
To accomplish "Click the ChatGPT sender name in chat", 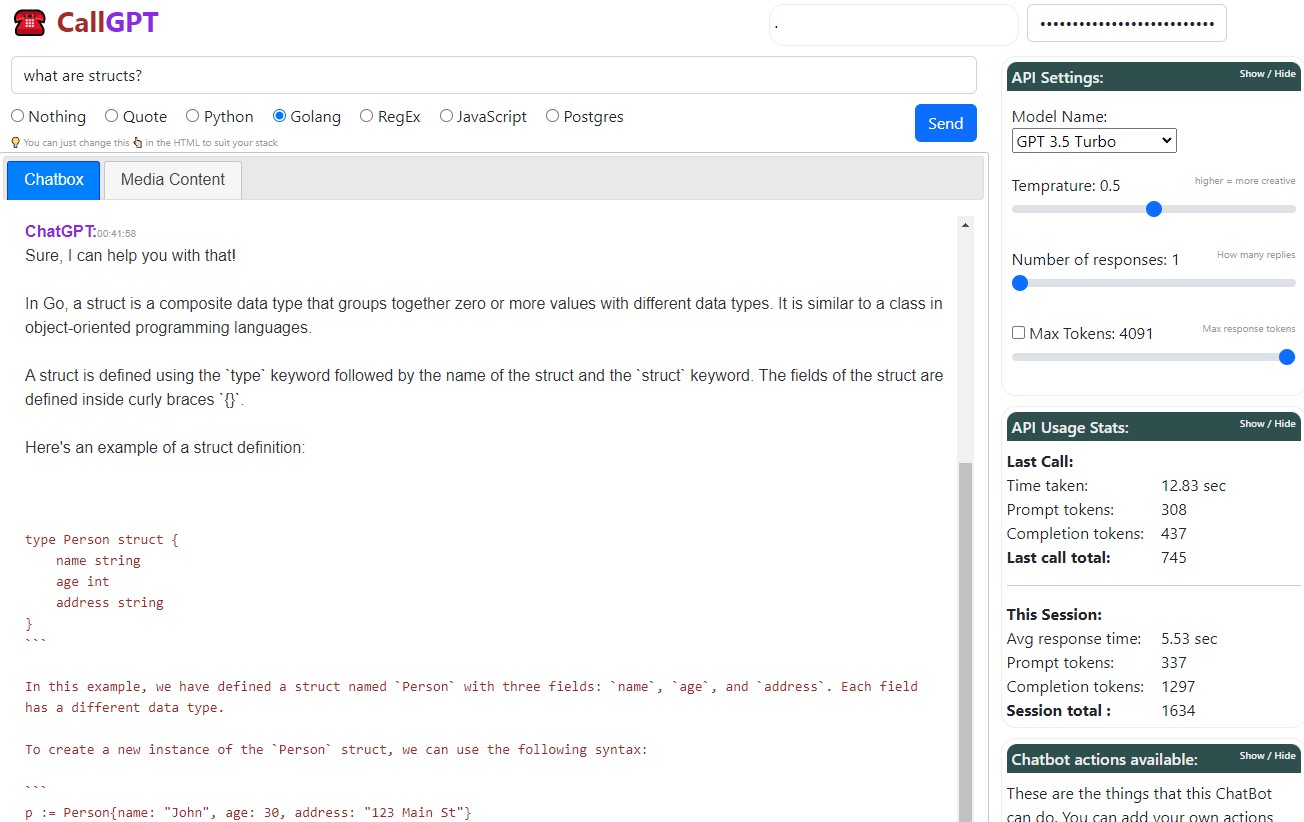I will 60,232.
